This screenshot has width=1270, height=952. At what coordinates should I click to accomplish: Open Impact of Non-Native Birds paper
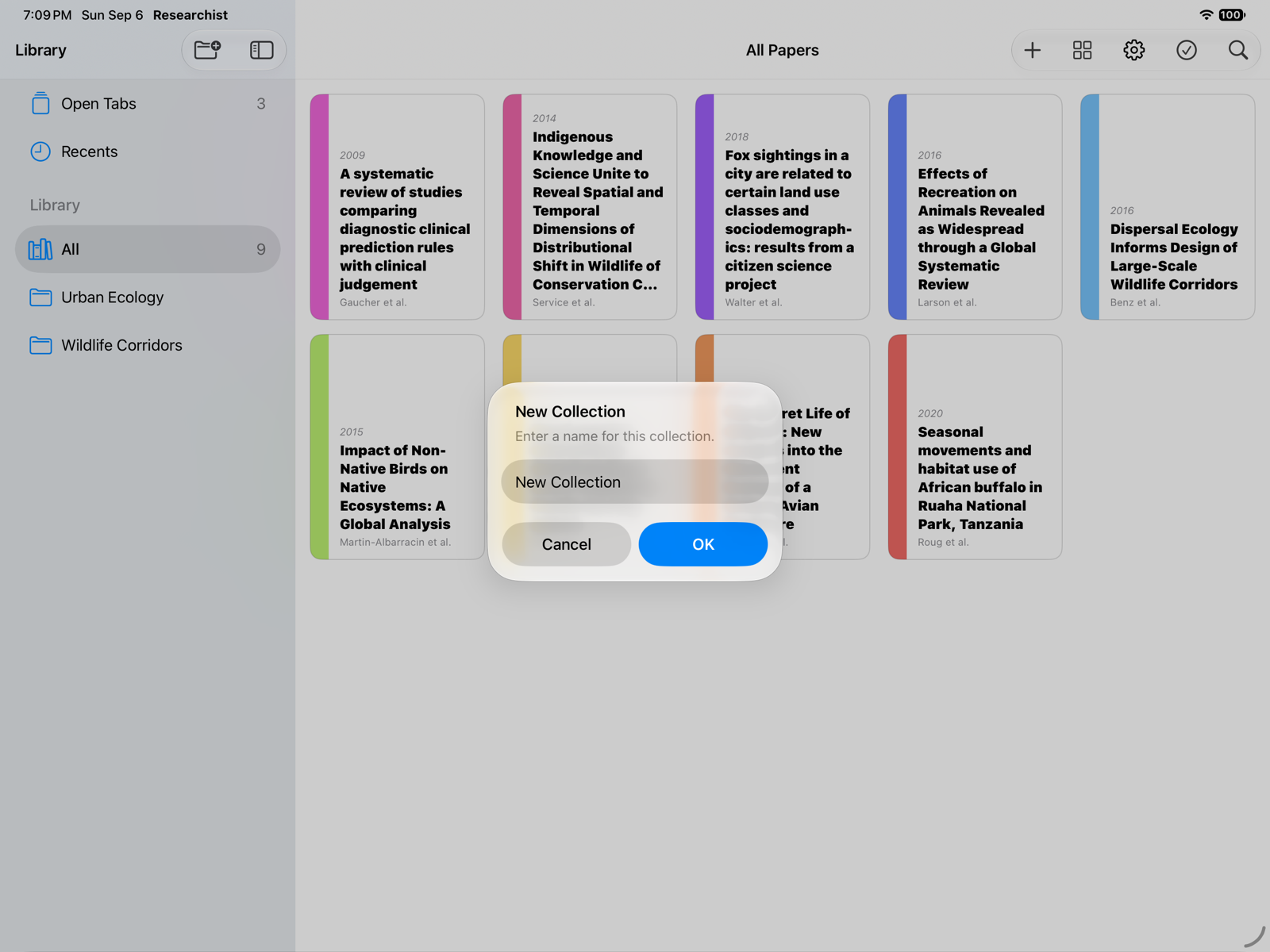pyautogui.click(x=397, y=447)
